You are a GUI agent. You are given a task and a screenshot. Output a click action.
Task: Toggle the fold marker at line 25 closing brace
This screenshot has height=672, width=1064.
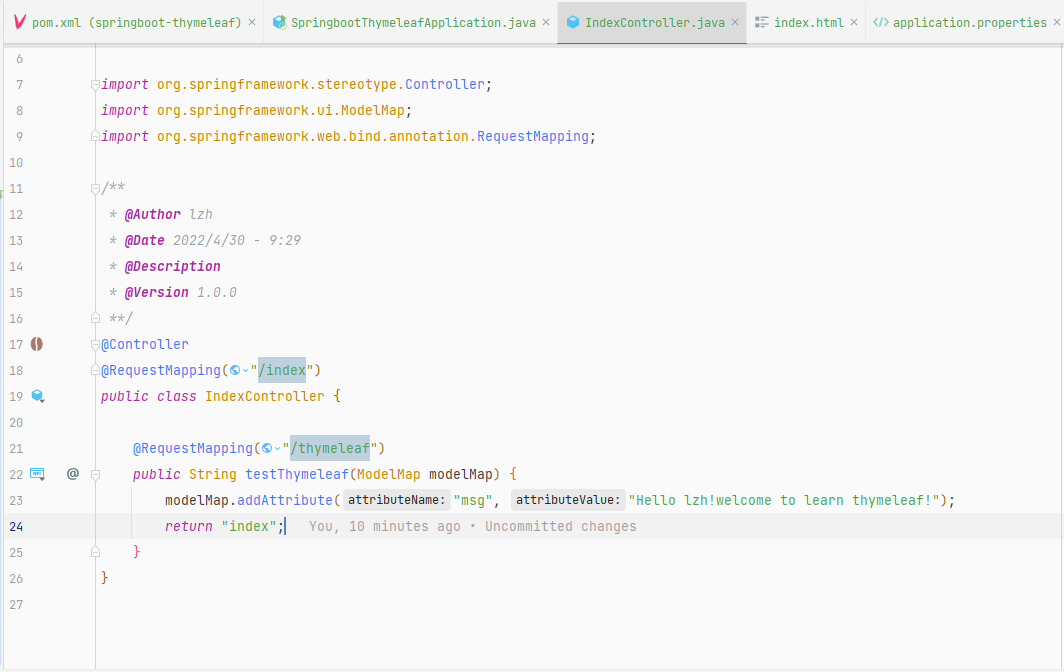click(95, 552)
